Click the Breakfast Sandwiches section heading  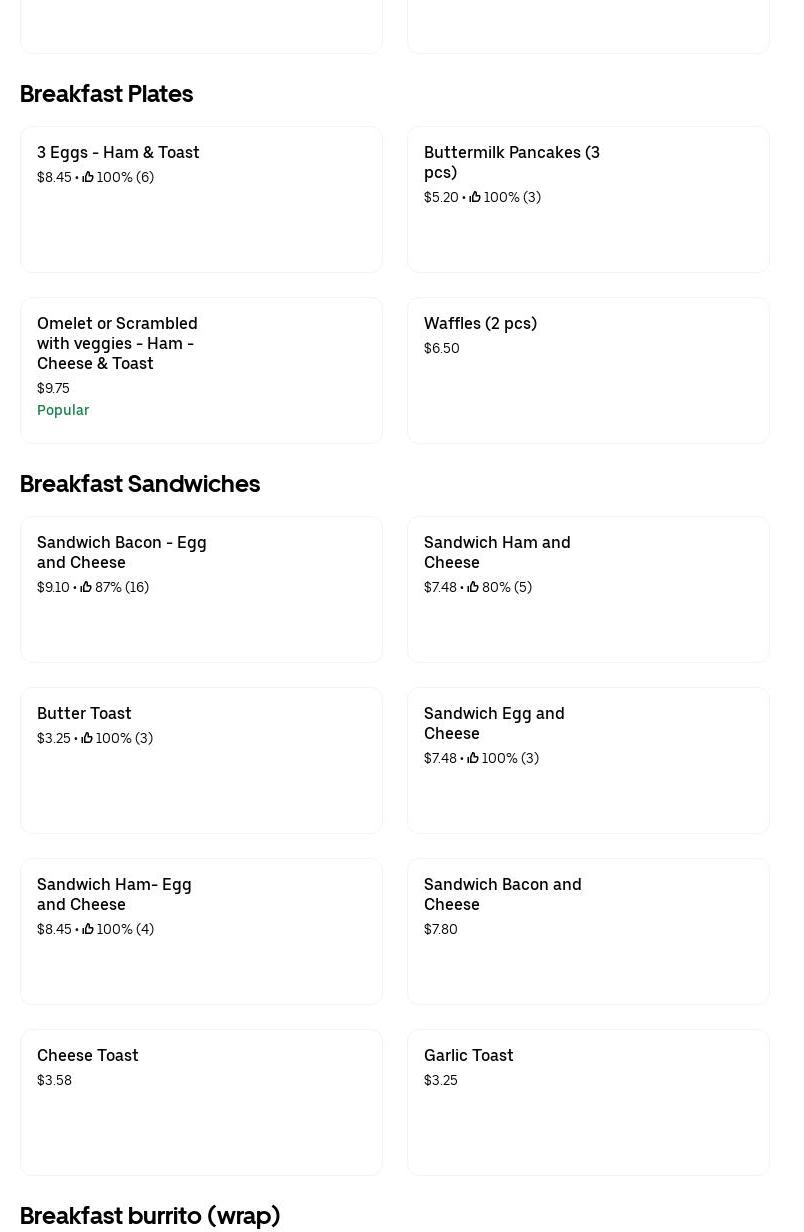click(140, 483)
